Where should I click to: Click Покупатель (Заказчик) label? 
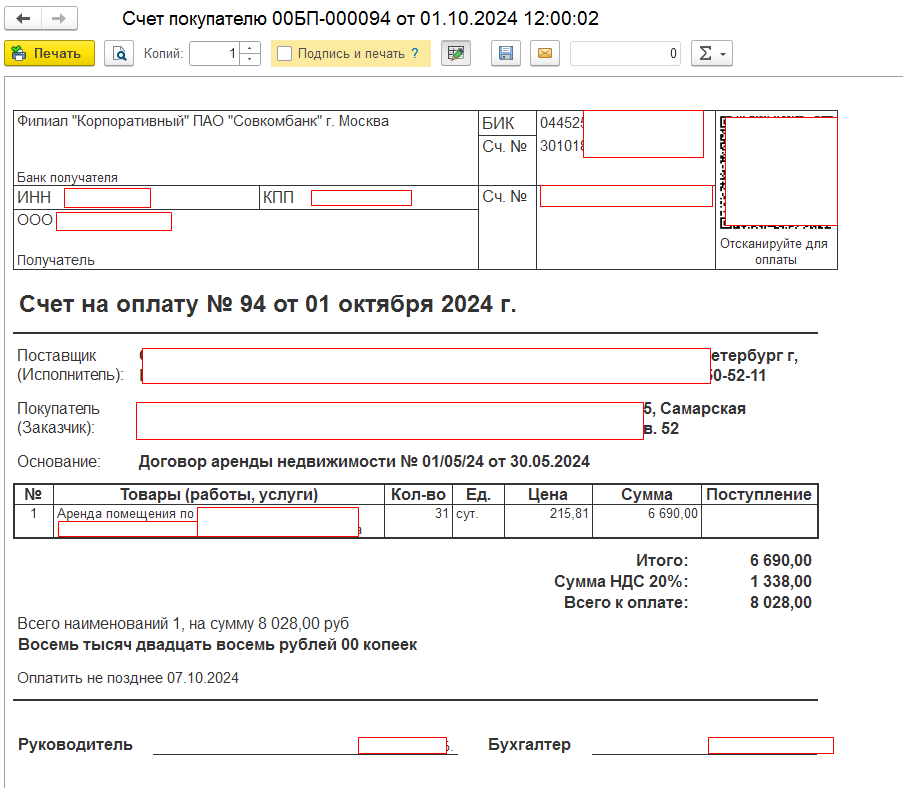(x=58, y=418)
